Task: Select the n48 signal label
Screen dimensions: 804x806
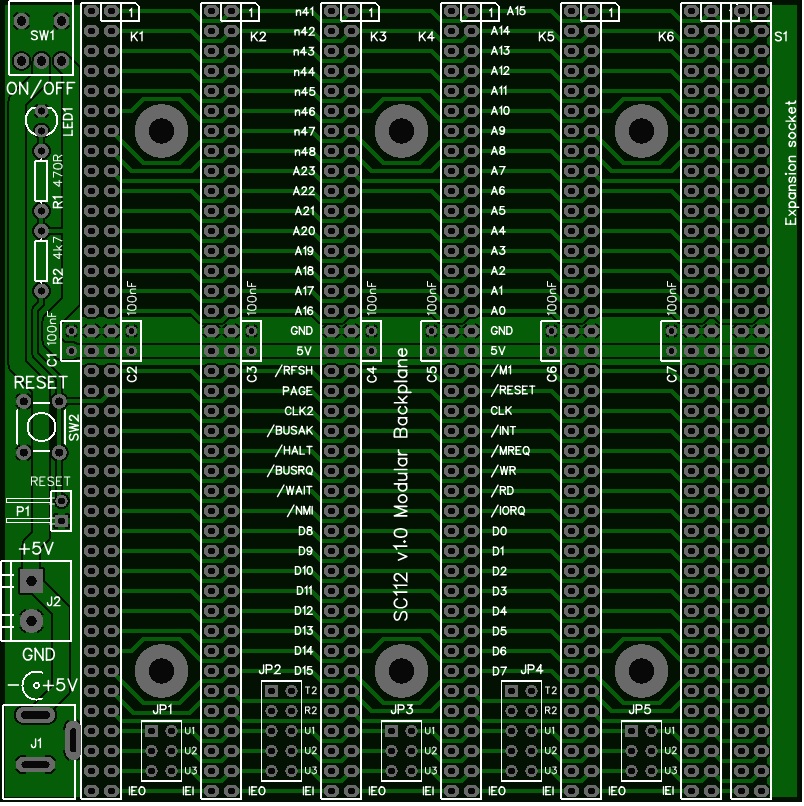Action: pyautogui.click(x=304, y=152)
